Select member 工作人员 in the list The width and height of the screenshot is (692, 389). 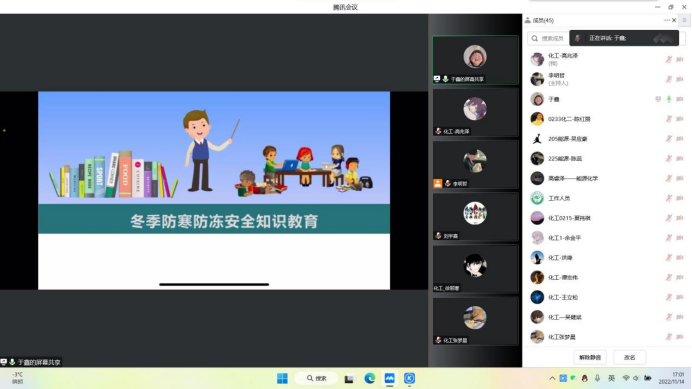point(607,198)
